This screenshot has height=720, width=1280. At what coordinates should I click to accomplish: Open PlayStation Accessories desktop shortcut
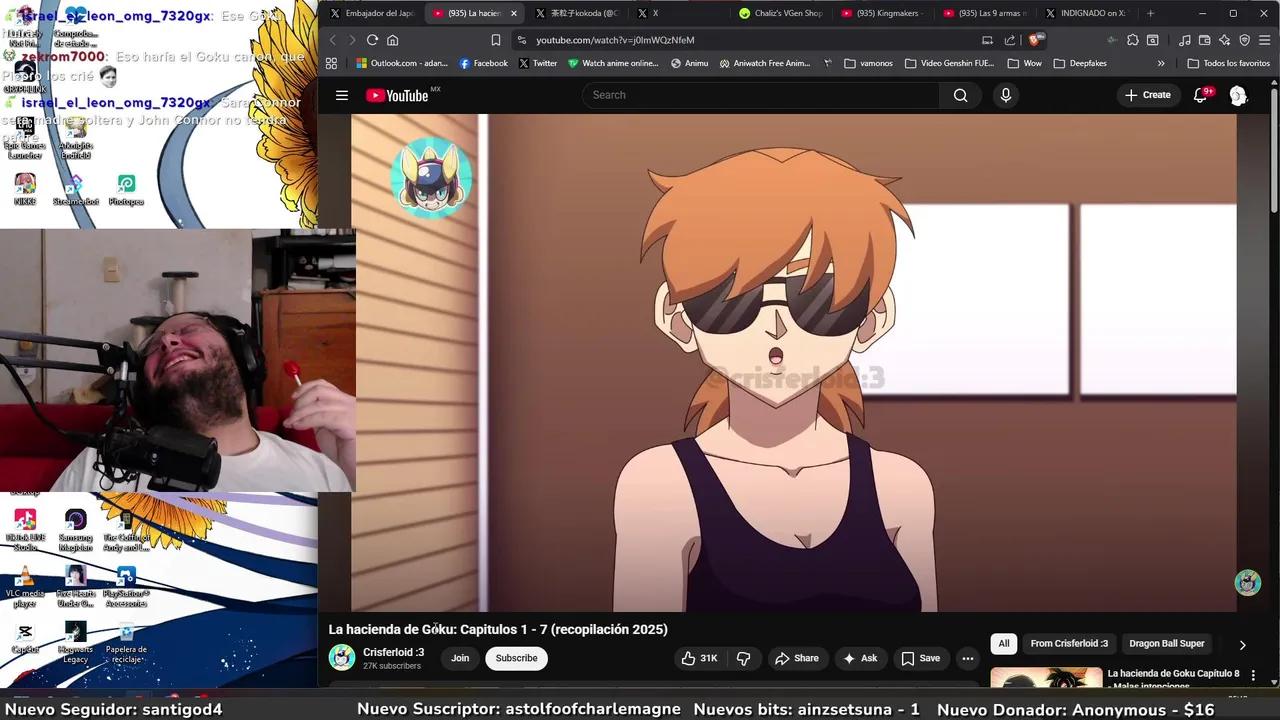(x=126, y=587)
